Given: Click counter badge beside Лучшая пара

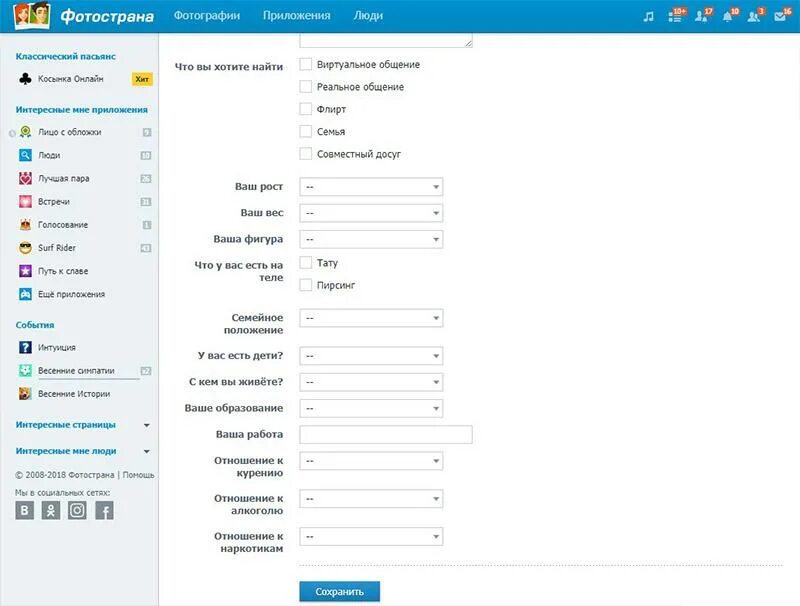Looking at the screenshot, I should pyautogui.click(x=146, y=179).
